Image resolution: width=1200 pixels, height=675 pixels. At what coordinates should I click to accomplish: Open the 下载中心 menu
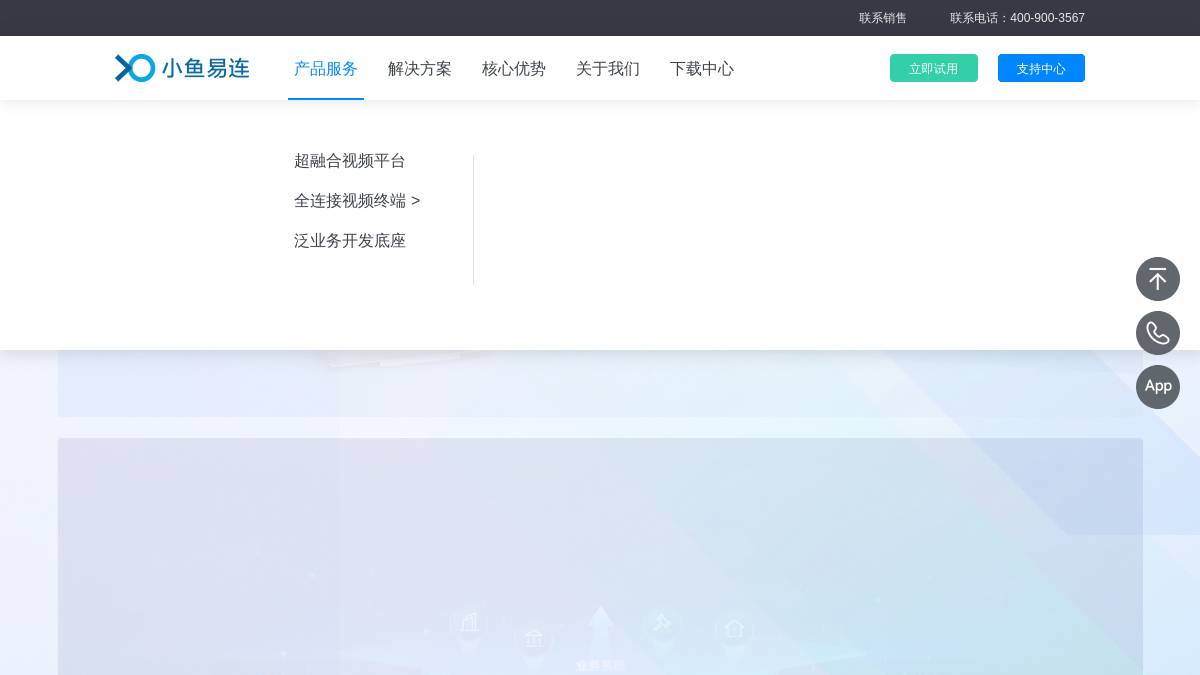click(702, 69)
